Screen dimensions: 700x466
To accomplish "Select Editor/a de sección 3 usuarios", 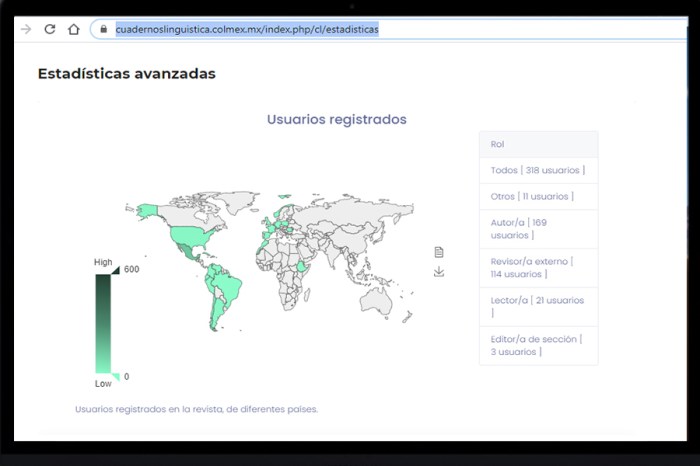I will 537,345.
